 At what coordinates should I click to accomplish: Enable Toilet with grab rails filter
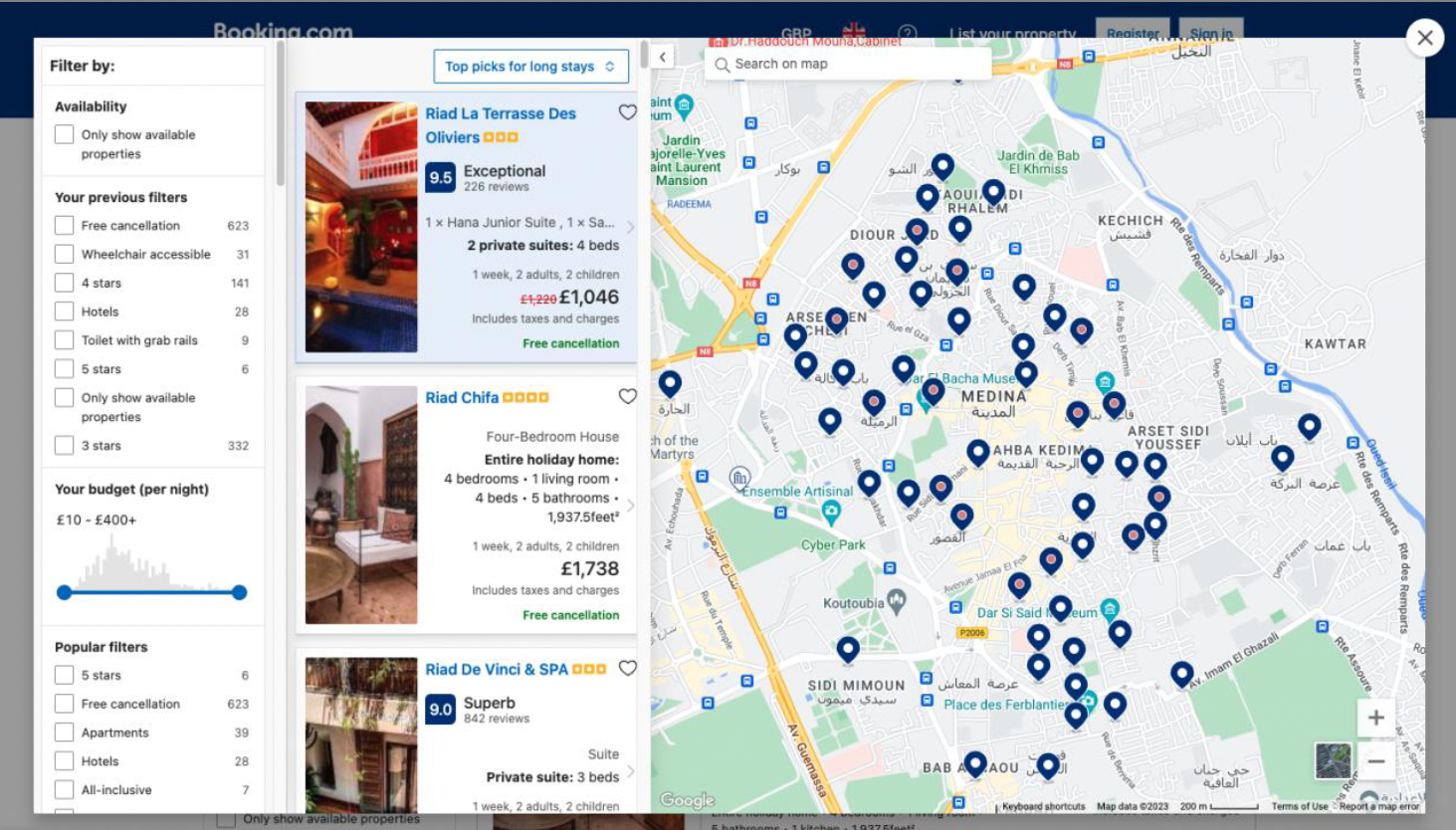click(64, 340)
